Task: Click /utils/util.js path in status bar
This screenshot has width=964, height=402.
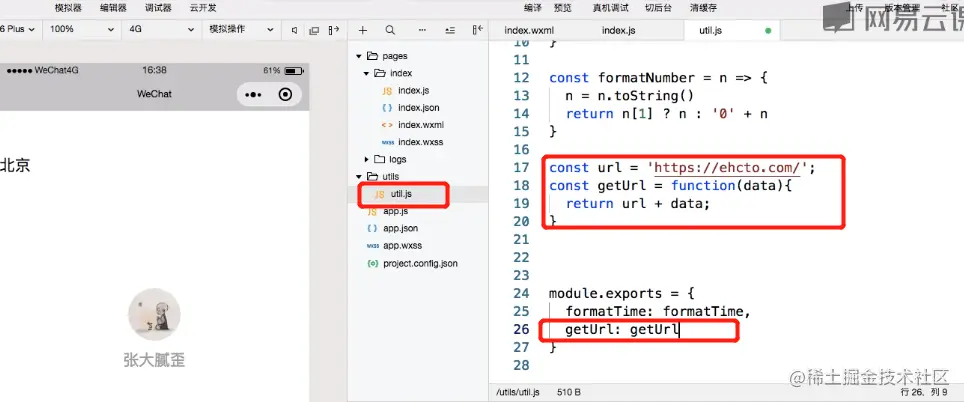Action: (x=518, y=392)
